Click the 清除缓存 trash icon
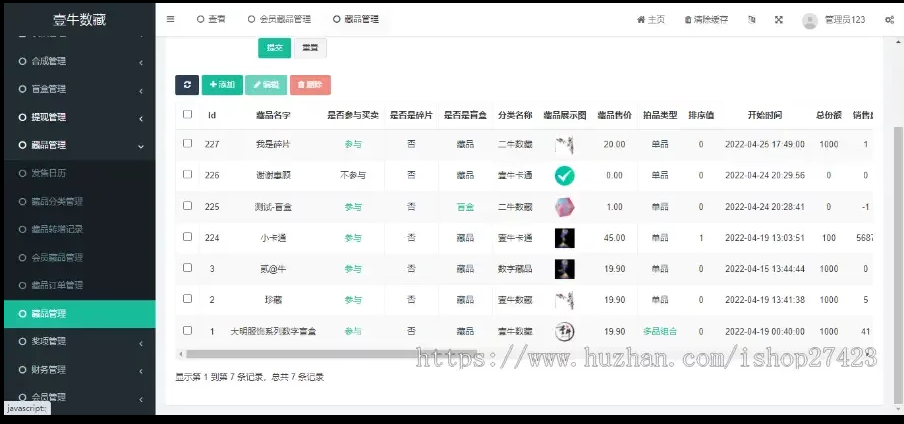The height and width of the screenshot is (424, 904). (x=687, y=20)
